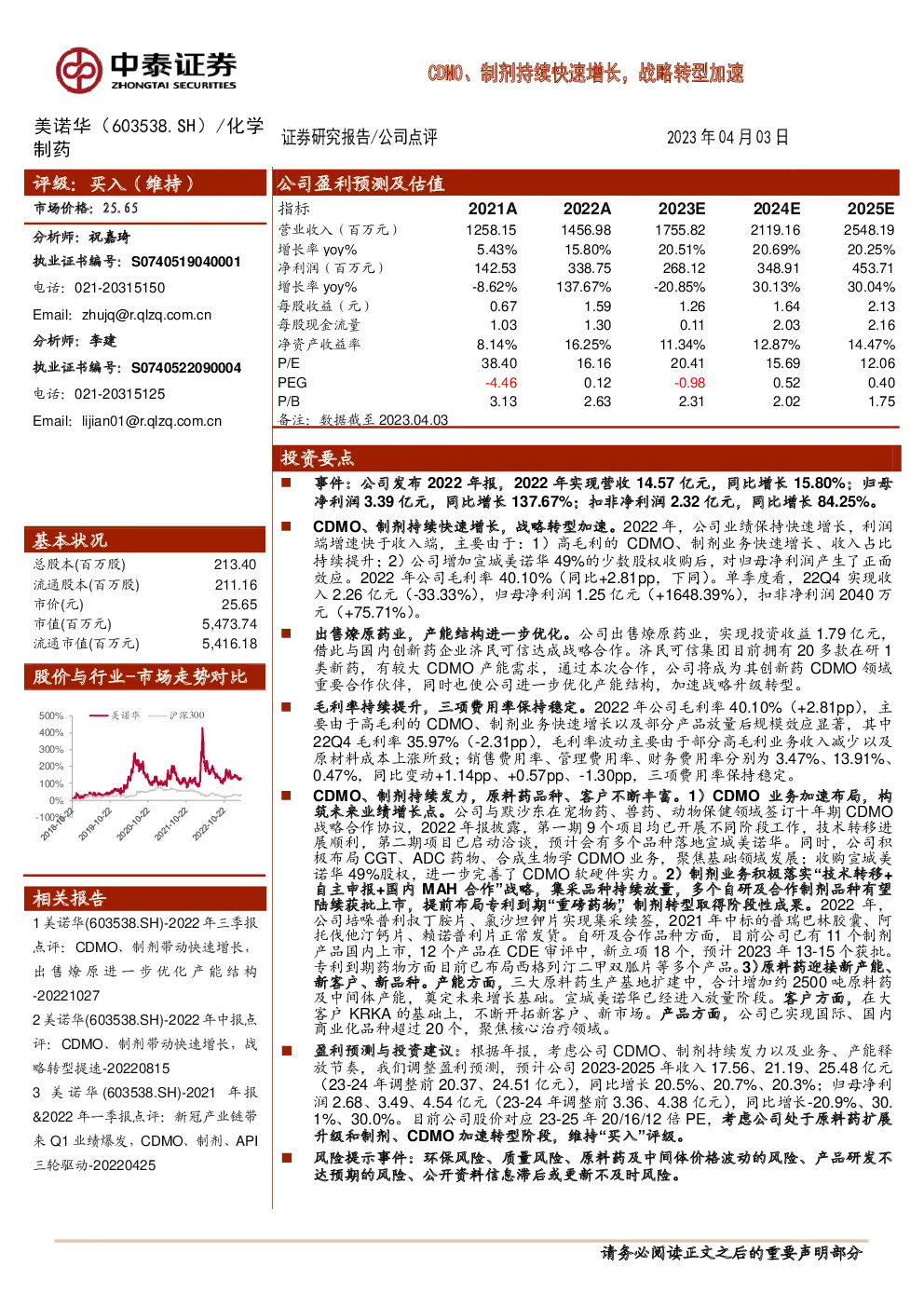924x1307 pixels.
Task: Click the red bullet beside 毛利率持续提升
Action: coord(287,707)
